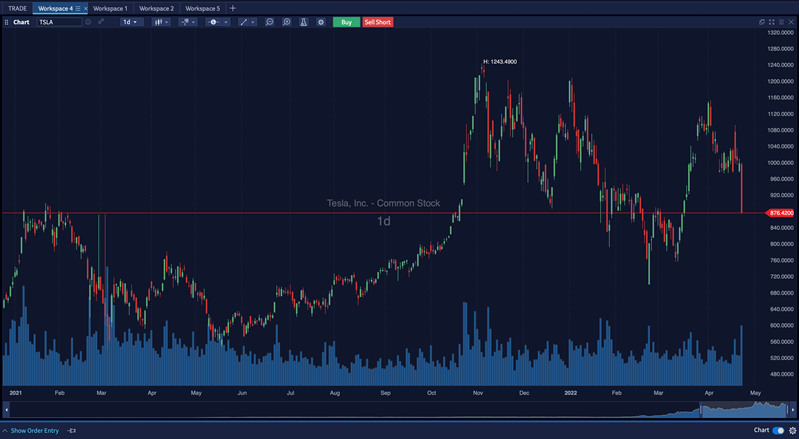Open the flask studies icon
Screen dimensions: 800x439
click(x=303, y=21)
